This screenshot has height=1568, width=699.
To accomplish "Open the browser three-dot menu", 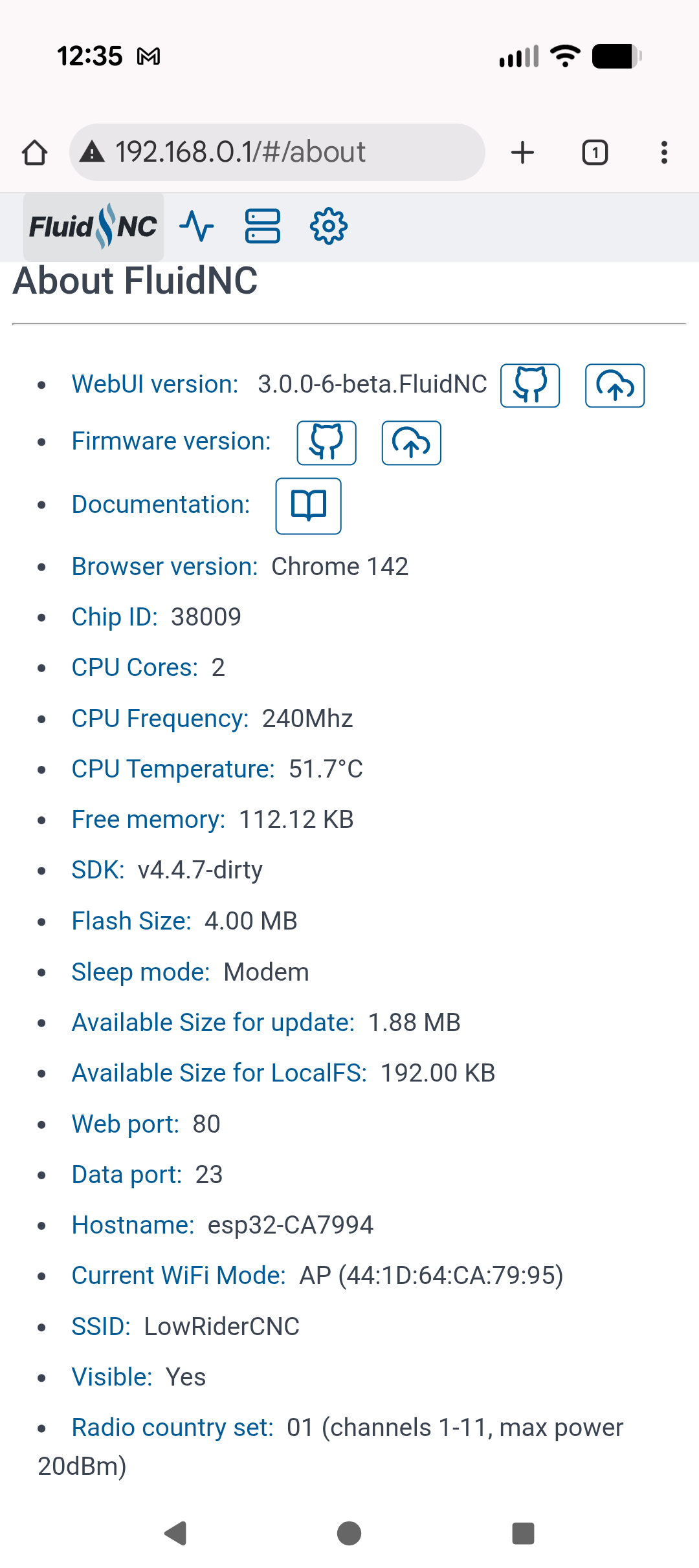I will click(664, 153).
